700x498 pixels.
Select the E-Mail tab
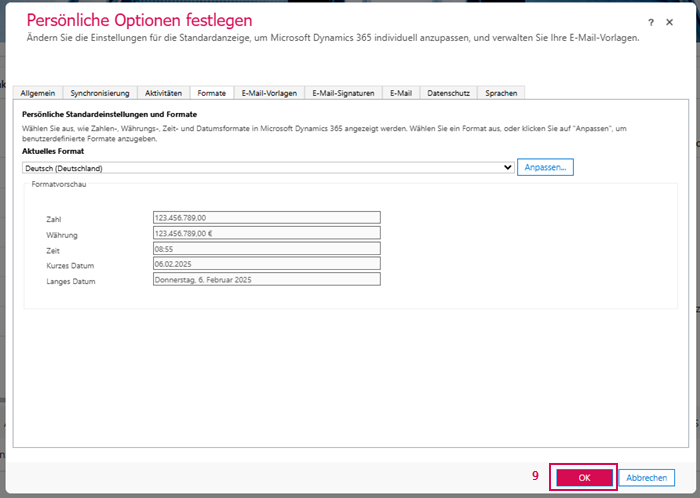(401, 93)
